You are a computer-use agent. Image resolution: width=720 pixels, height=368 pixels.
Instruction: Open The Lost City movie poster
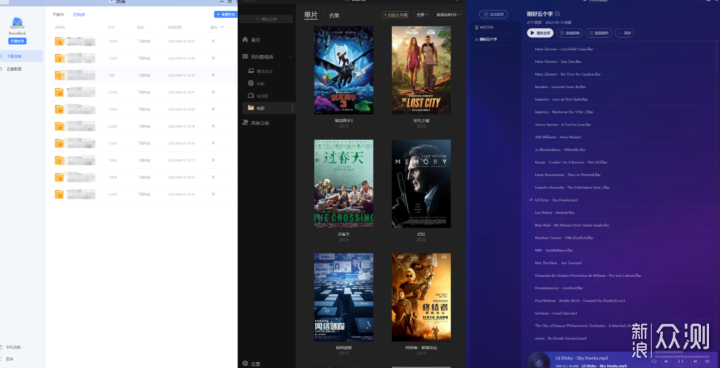(x=421, y=70)
